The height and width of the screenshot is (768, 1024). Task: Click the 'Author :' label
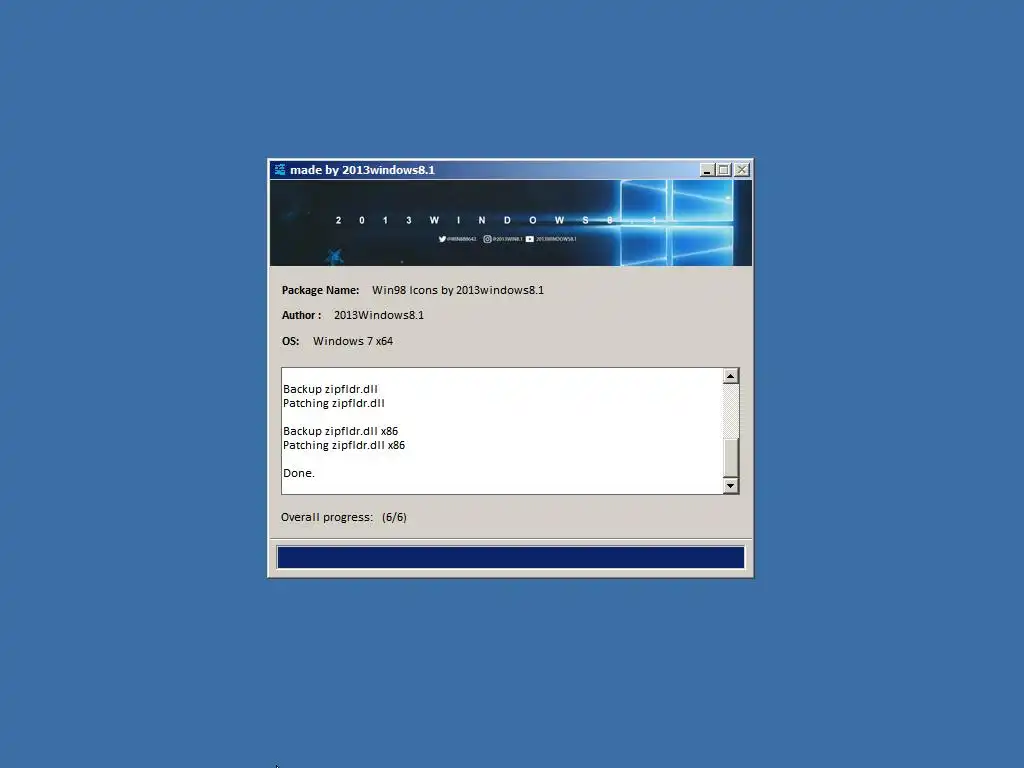click(302, 315)
